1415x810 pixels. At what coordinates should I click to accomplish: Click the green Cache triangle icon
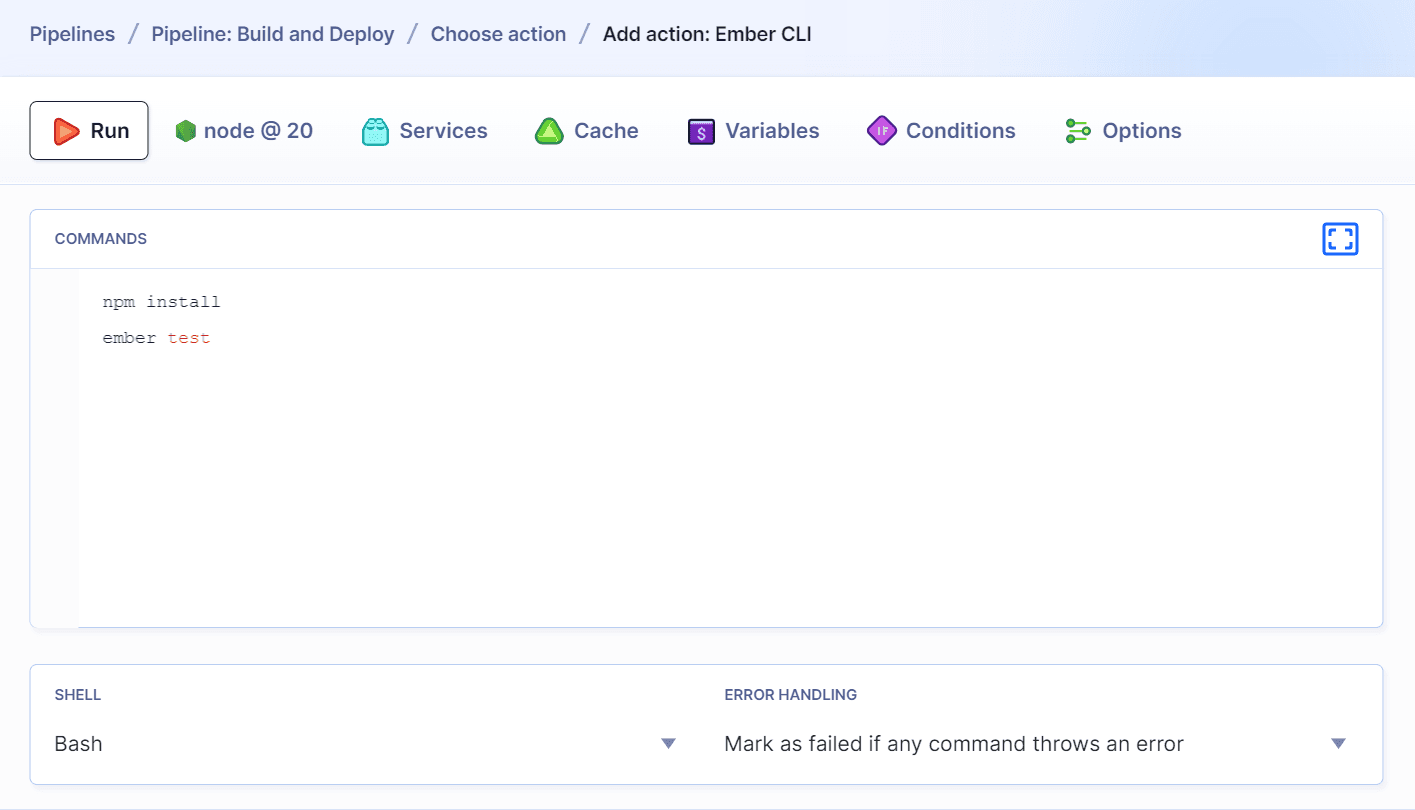pos(549,131)
